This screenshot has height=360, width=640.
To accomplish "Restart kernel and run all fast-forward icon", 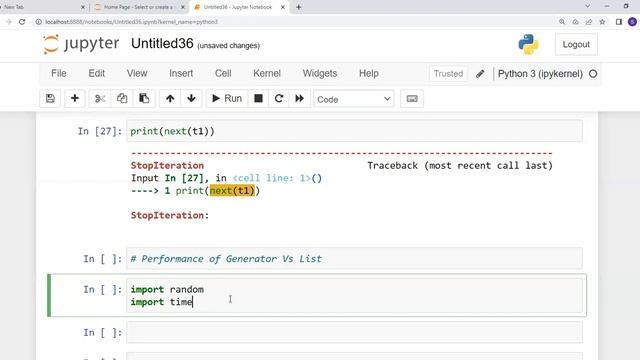I will (x=300, y=99).
